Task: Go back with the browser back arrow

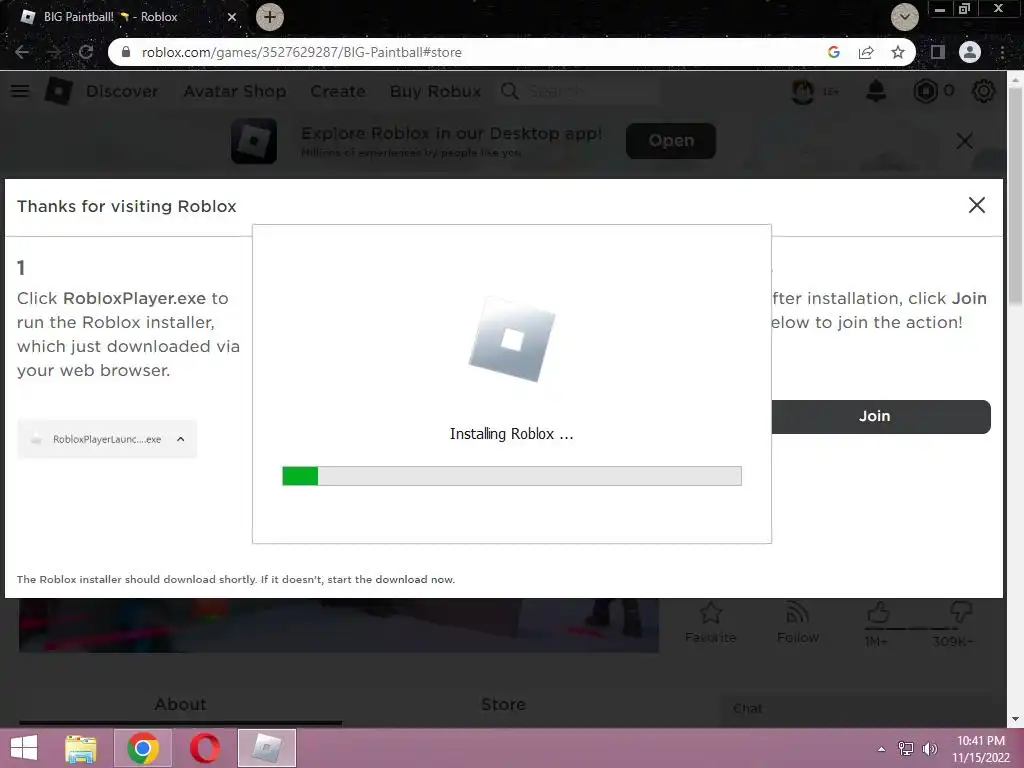Action: click(22, 52)
